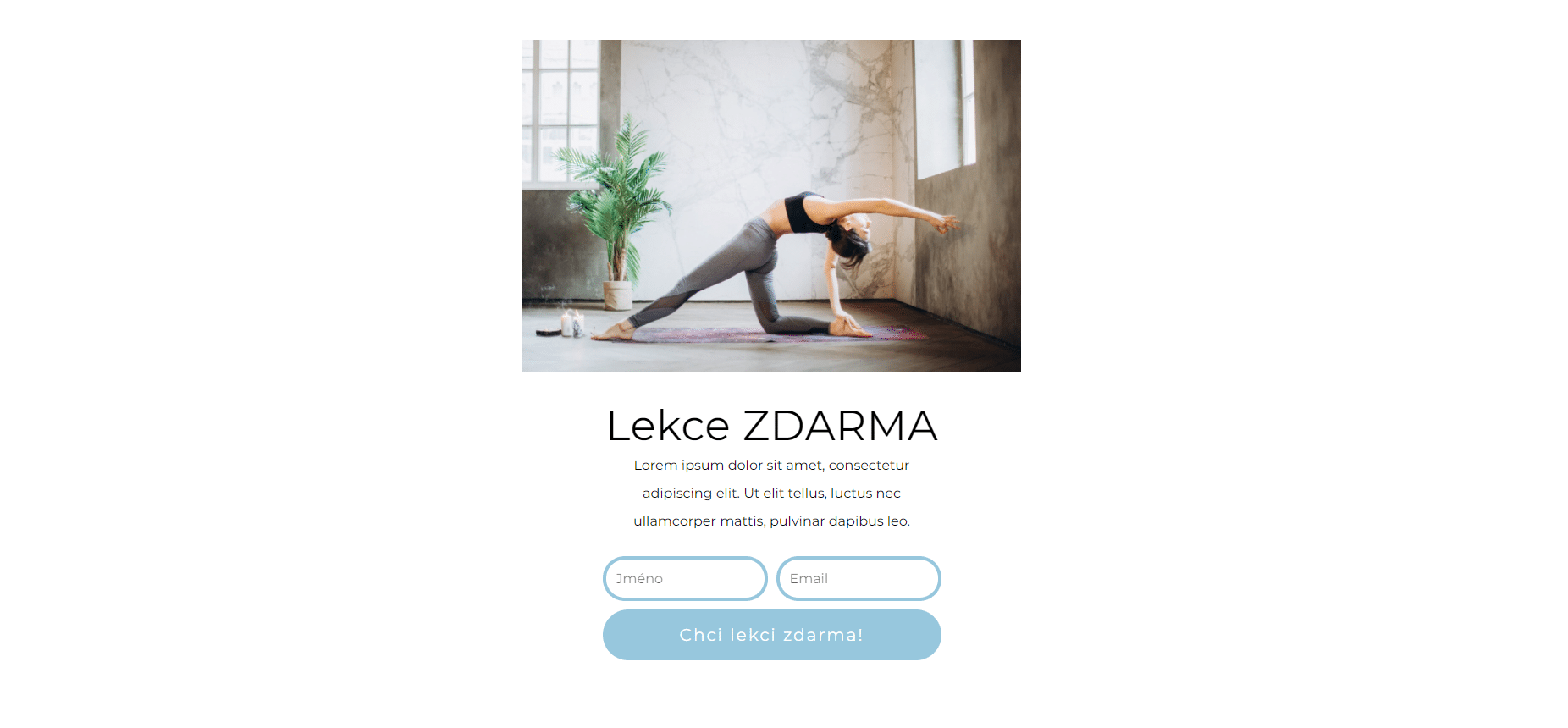Click the Jméno input field
1568x728 pixels.
pyautogui.click(x=685, y=578)
